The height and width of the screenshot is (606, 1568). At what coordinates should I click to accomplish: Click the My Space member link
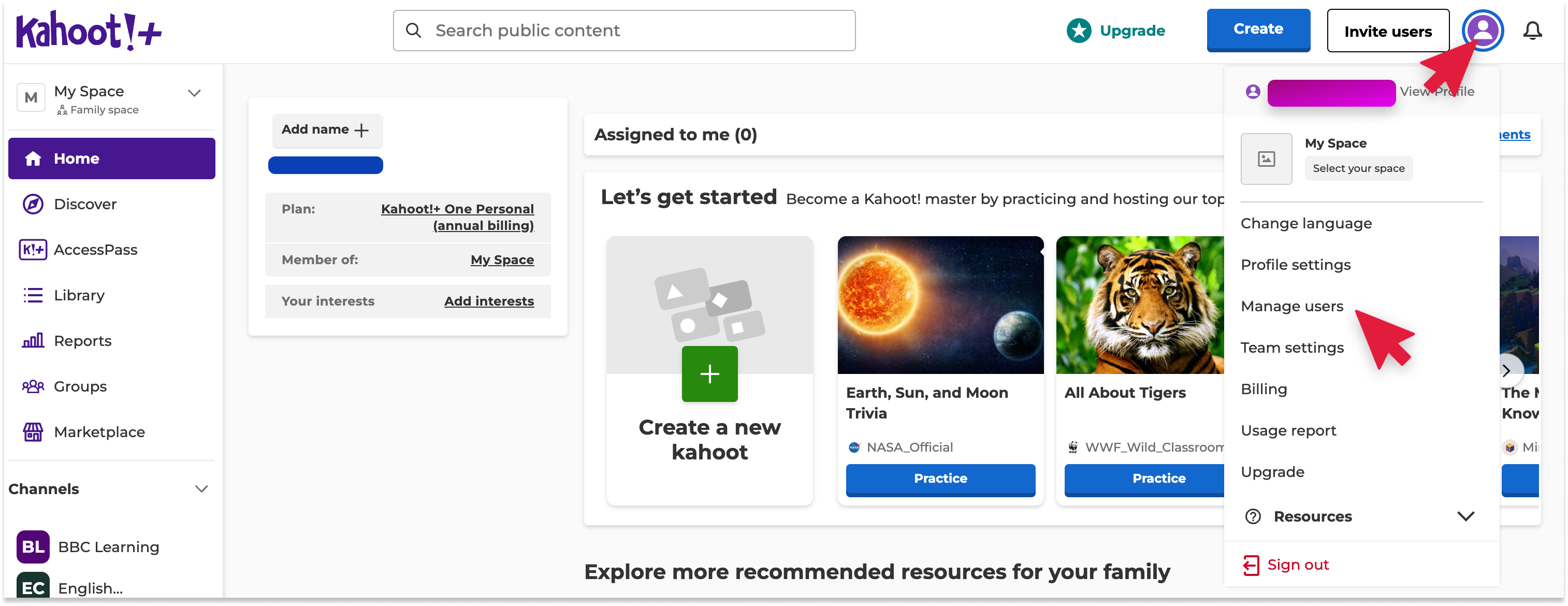click(x=502, y=260)
